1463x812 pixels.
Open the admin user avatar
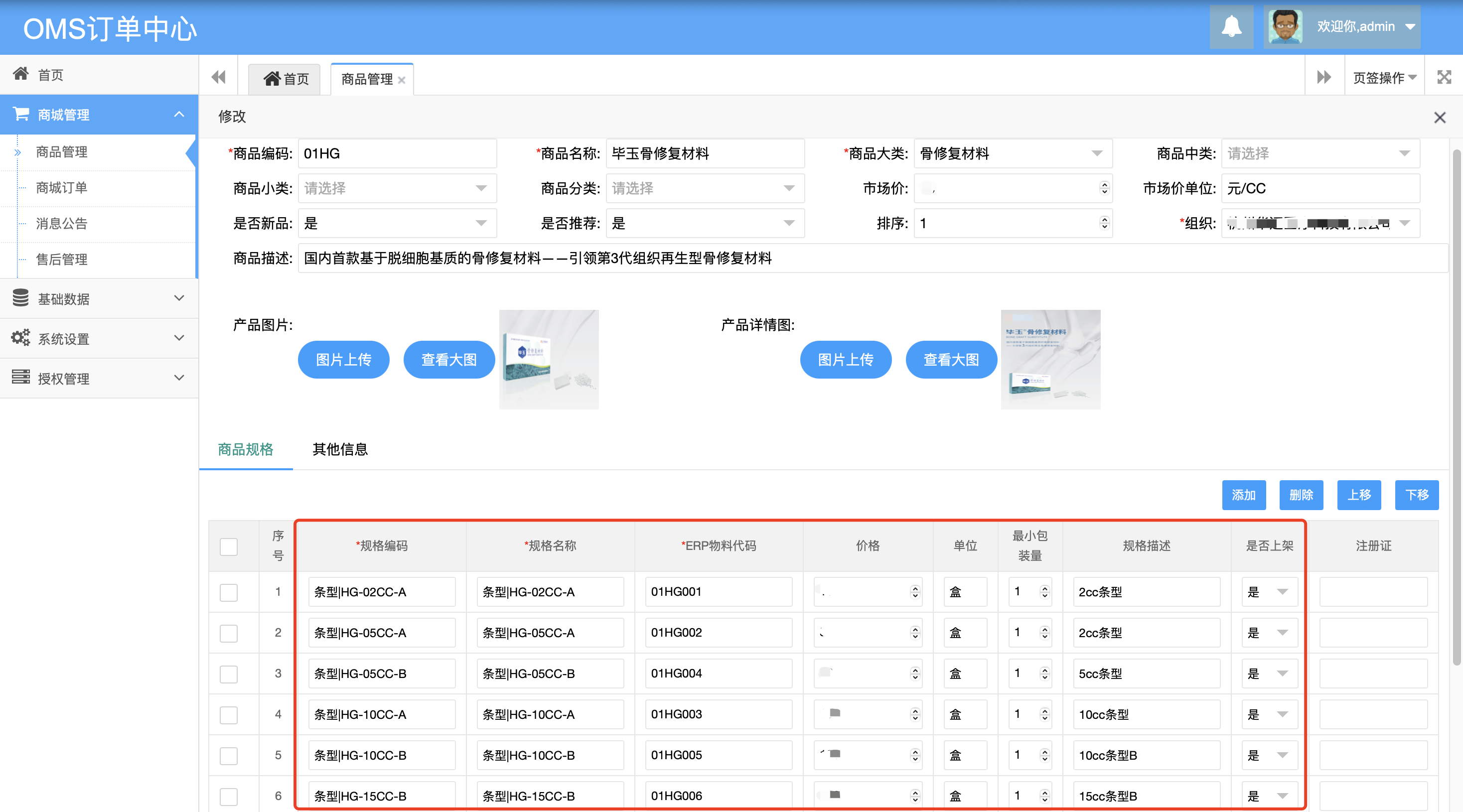[1285, 27]
